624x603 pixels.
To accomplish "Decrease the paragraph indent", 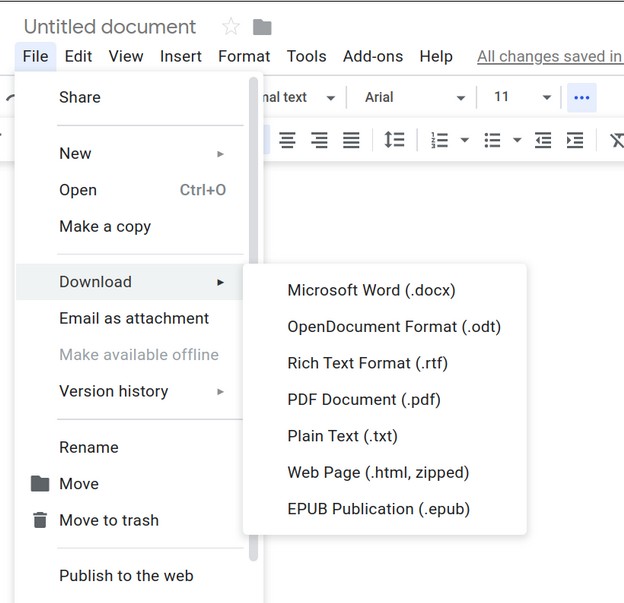I will (x=542, y=141).
